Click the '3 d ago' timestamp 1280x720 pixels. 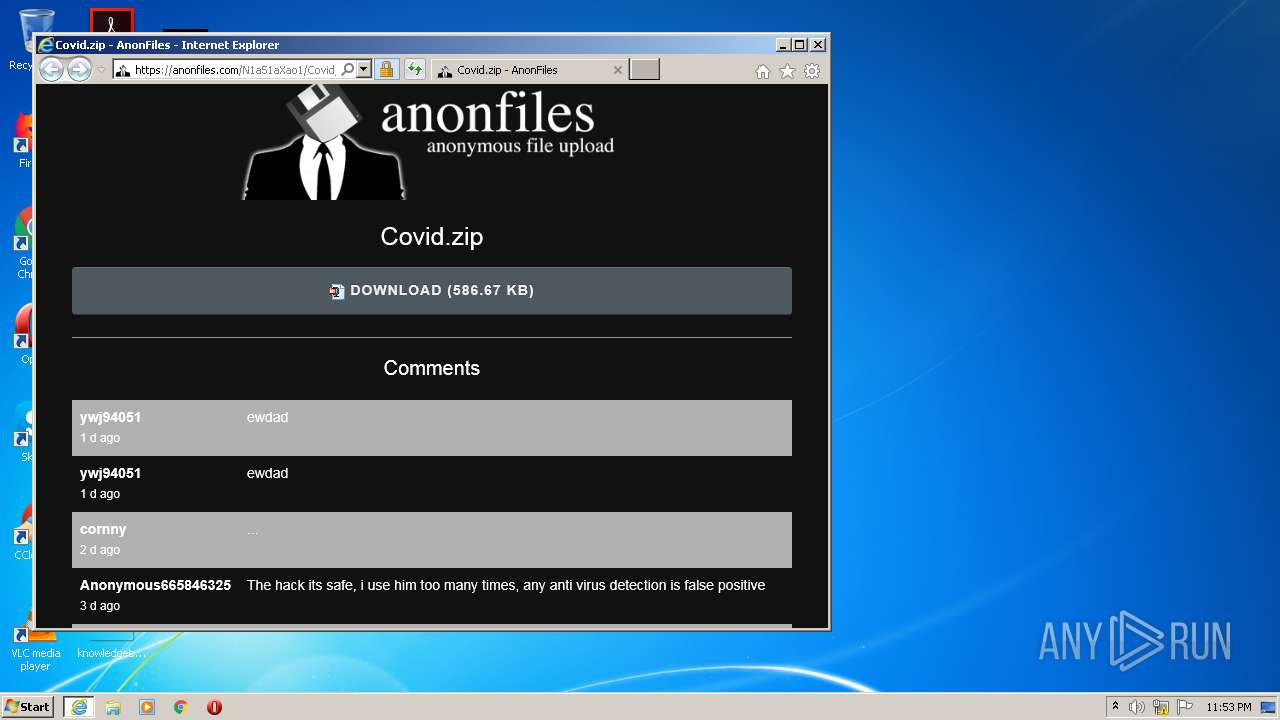pos(100,606)
